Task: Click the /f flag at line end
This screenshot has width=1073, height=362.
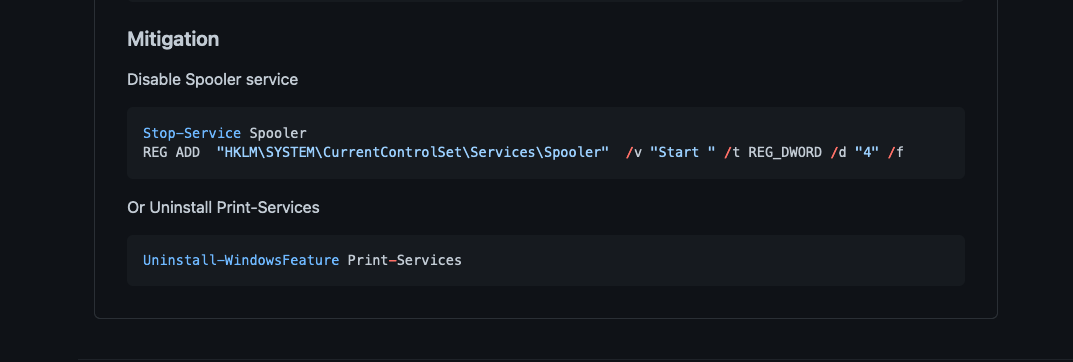Action: click(x=895, y=152)
